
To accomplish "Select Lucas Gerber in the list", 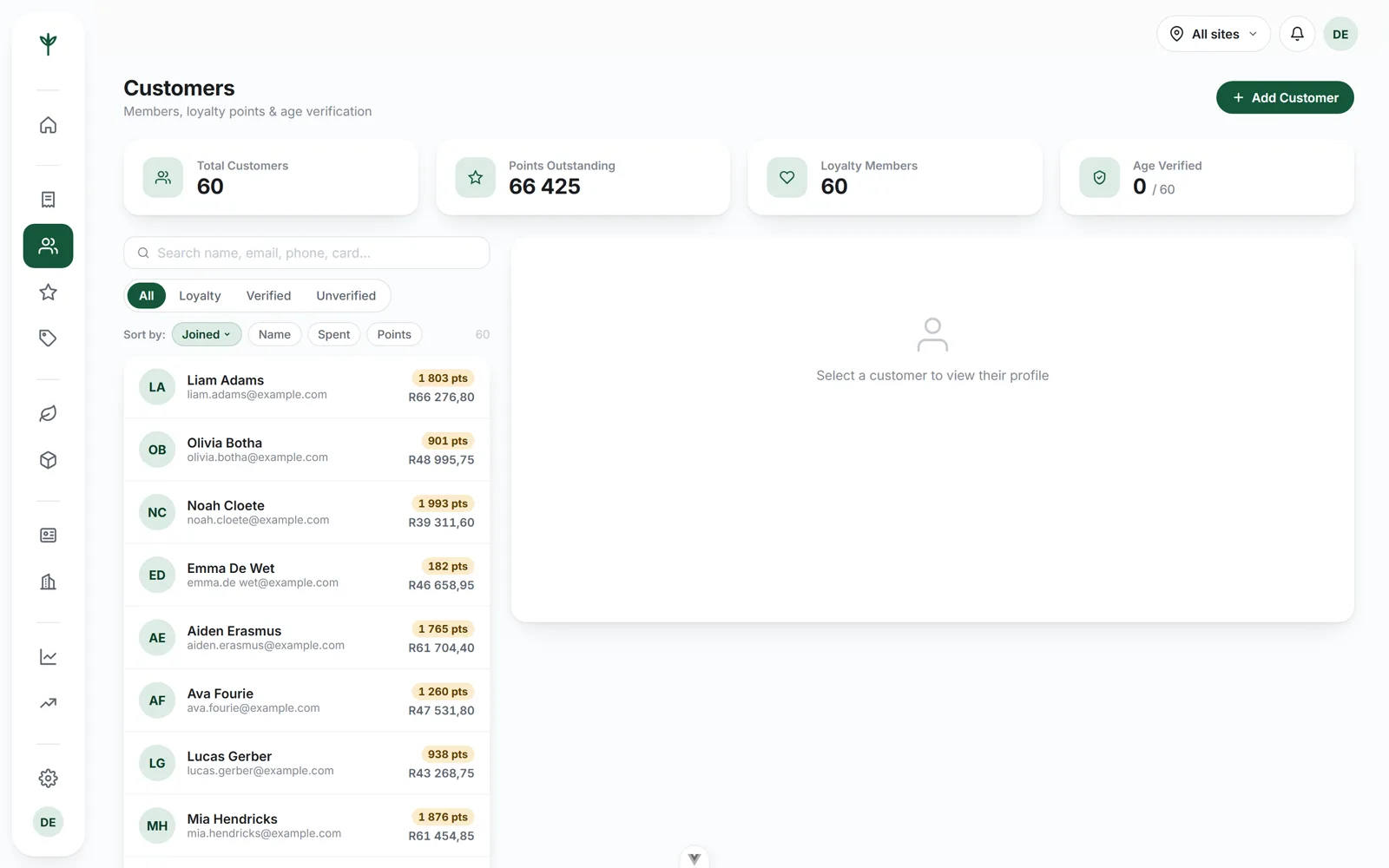I will pyautogui.click(x=306, y=763).
